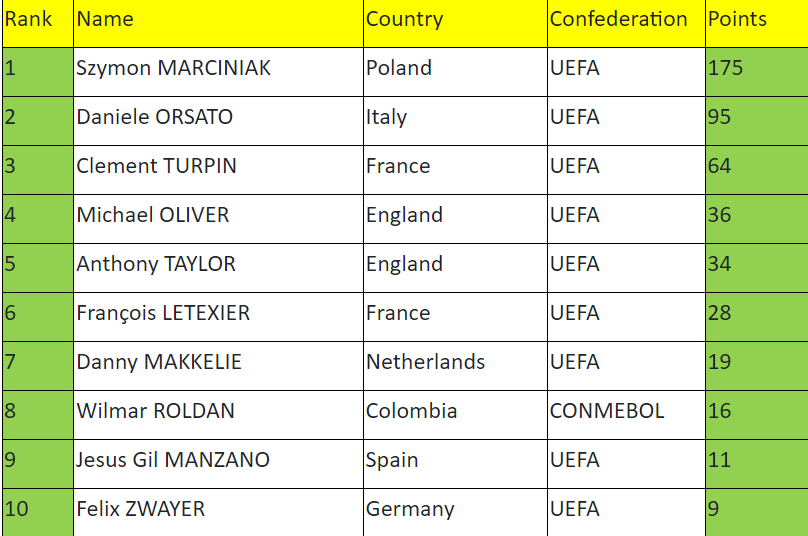The image size is (808, 536).
Task: Click the Poland country cell
Action: (x=456, y=72)
